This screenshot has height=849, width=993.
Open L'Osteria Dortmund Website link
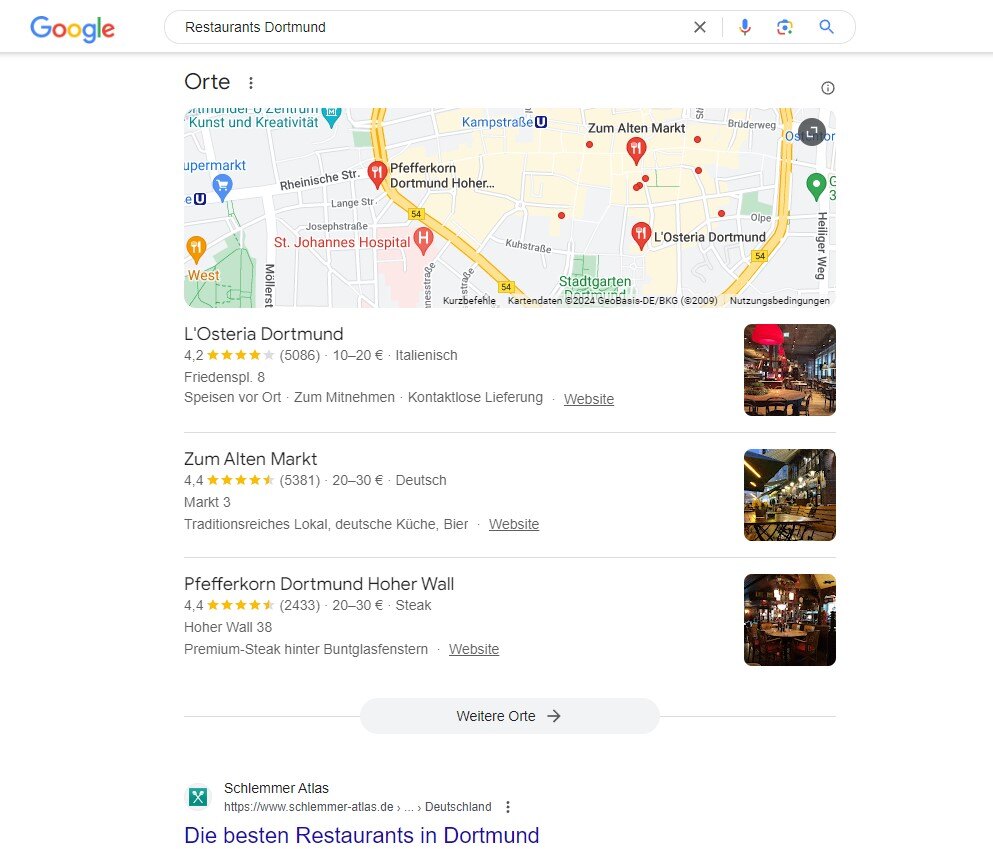[589, 399]
